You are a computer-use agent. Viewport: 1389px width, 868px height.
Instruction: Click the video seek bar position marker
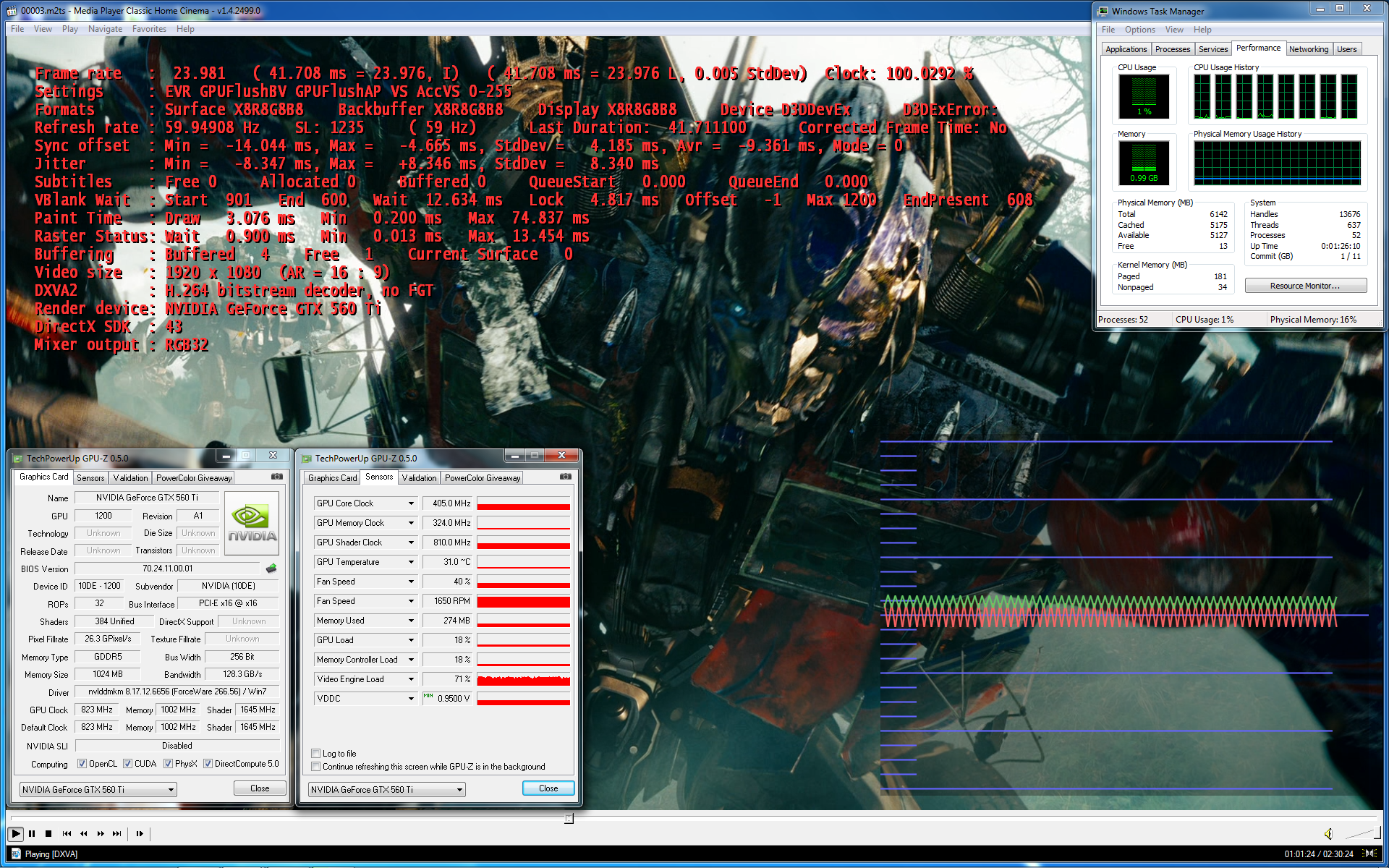point(569,818)
